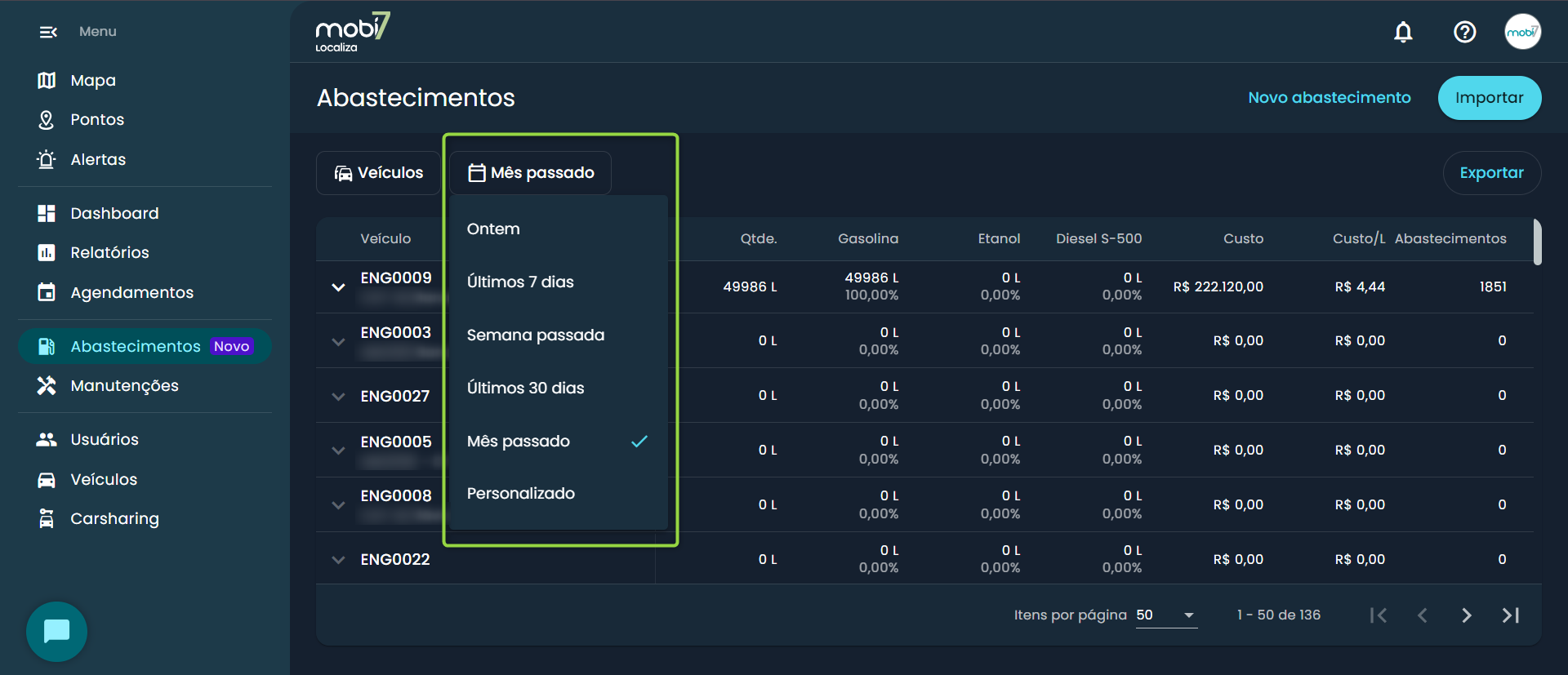This screenshot has height=675, width=1568.
Task: Open the mobi7 profile avatar
Action: 1523,32
